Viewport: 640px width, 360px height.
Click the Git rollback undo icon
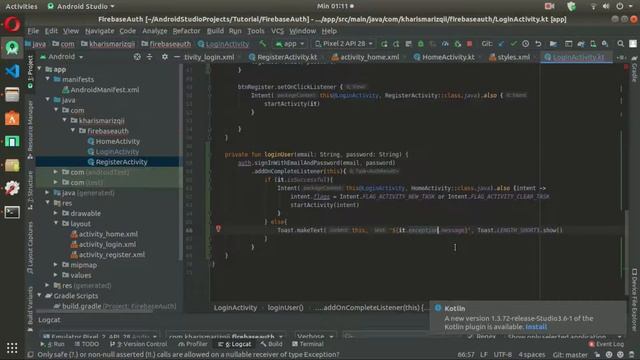tap(538, 44)
